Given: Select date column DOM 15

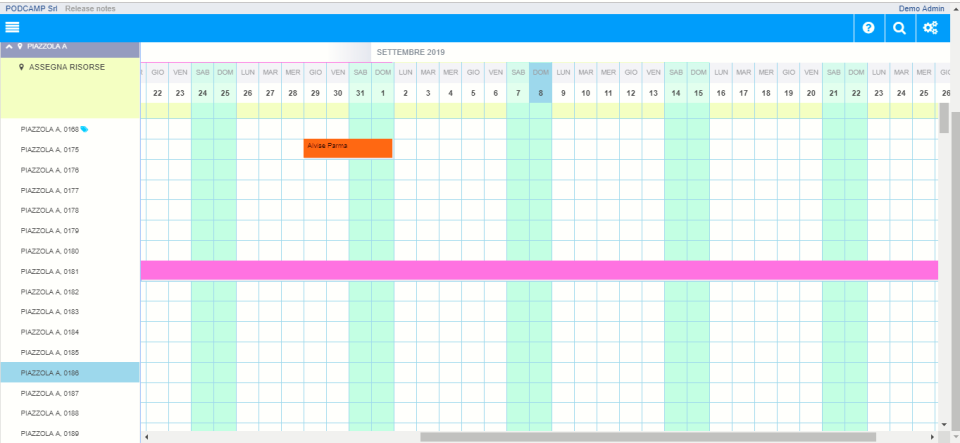Looking at the screenshot, I should 699,83.
